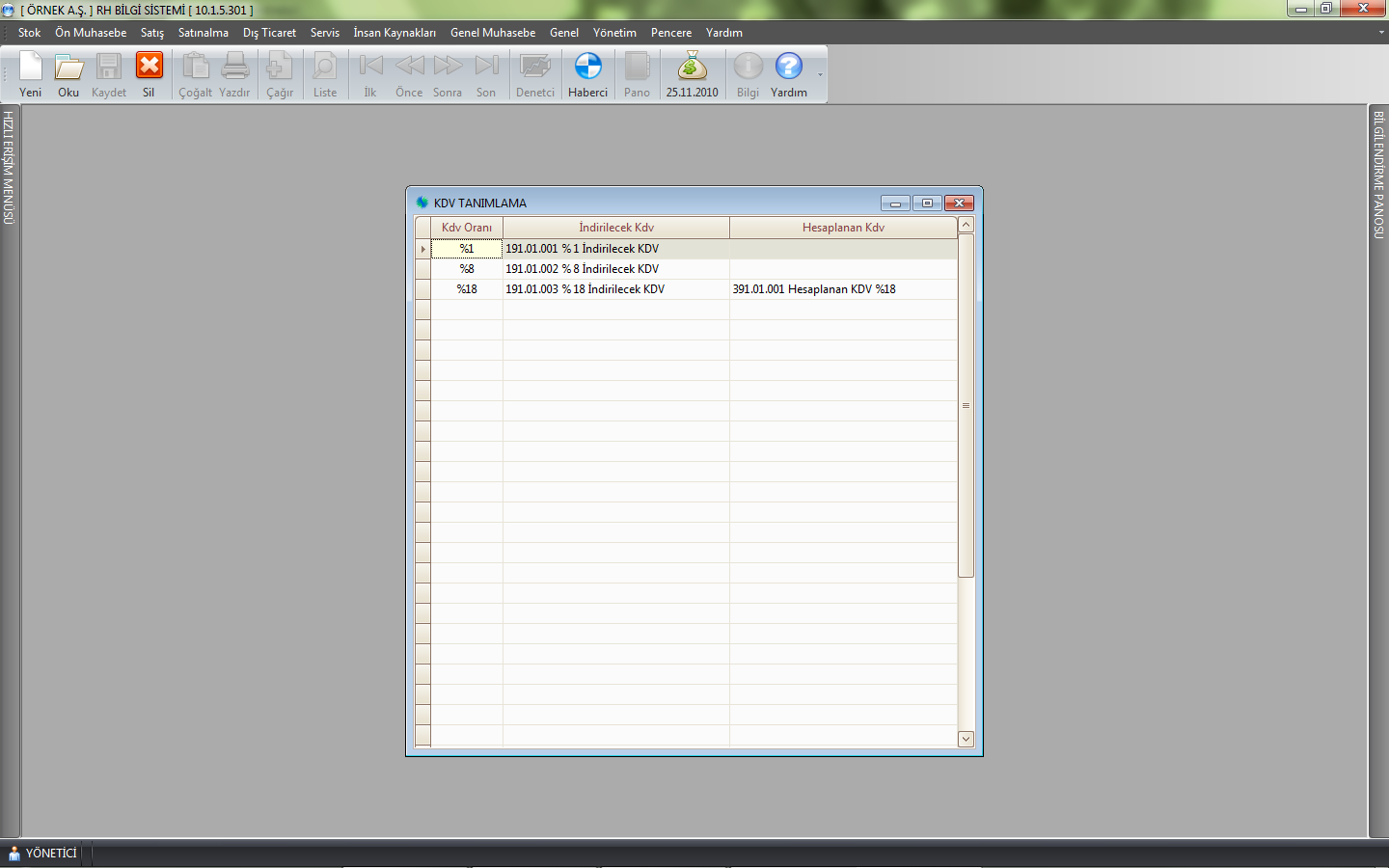Click the Kdv Oranı column header
This screenshot has width=1389, height=868.
click(x=467, y=228)
